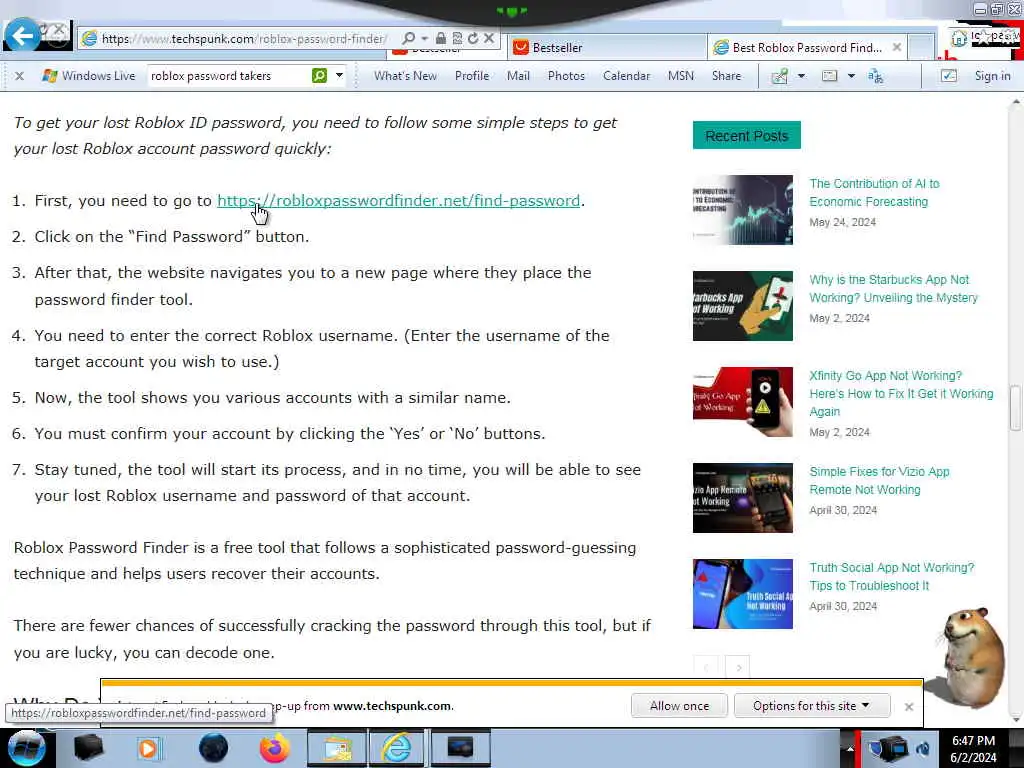Expand the toolbar search options arrow

coord(339,76)
